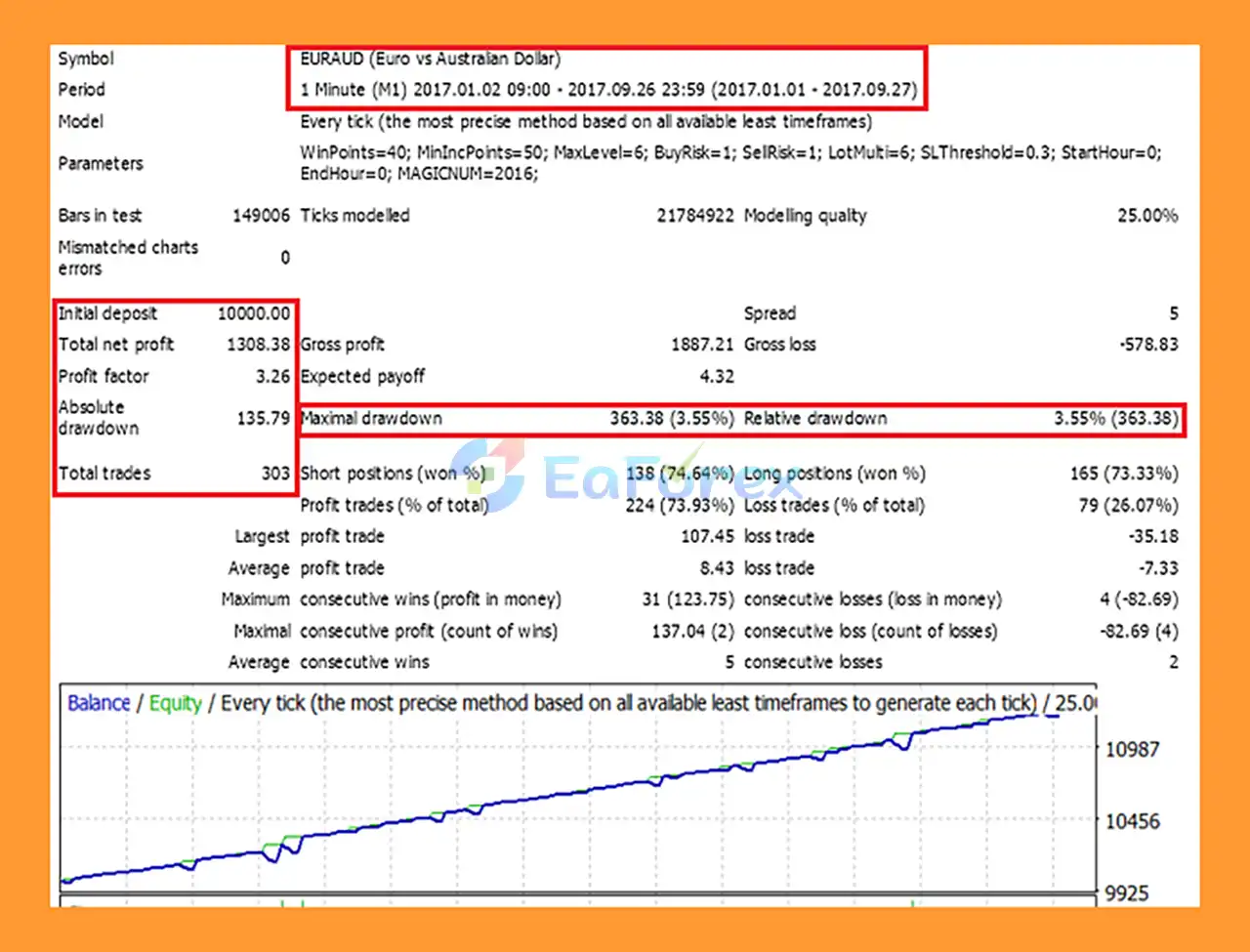Click the blue Balance legend label

[99, 703]
